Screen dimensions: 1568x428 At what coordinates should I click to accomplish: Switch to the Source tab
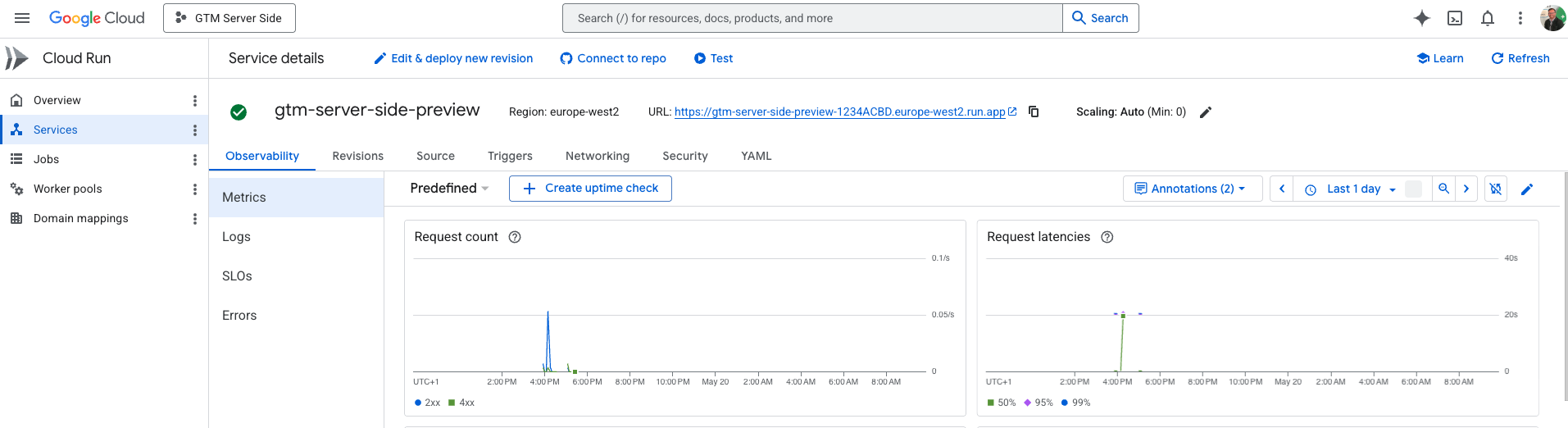click(435, 156)
